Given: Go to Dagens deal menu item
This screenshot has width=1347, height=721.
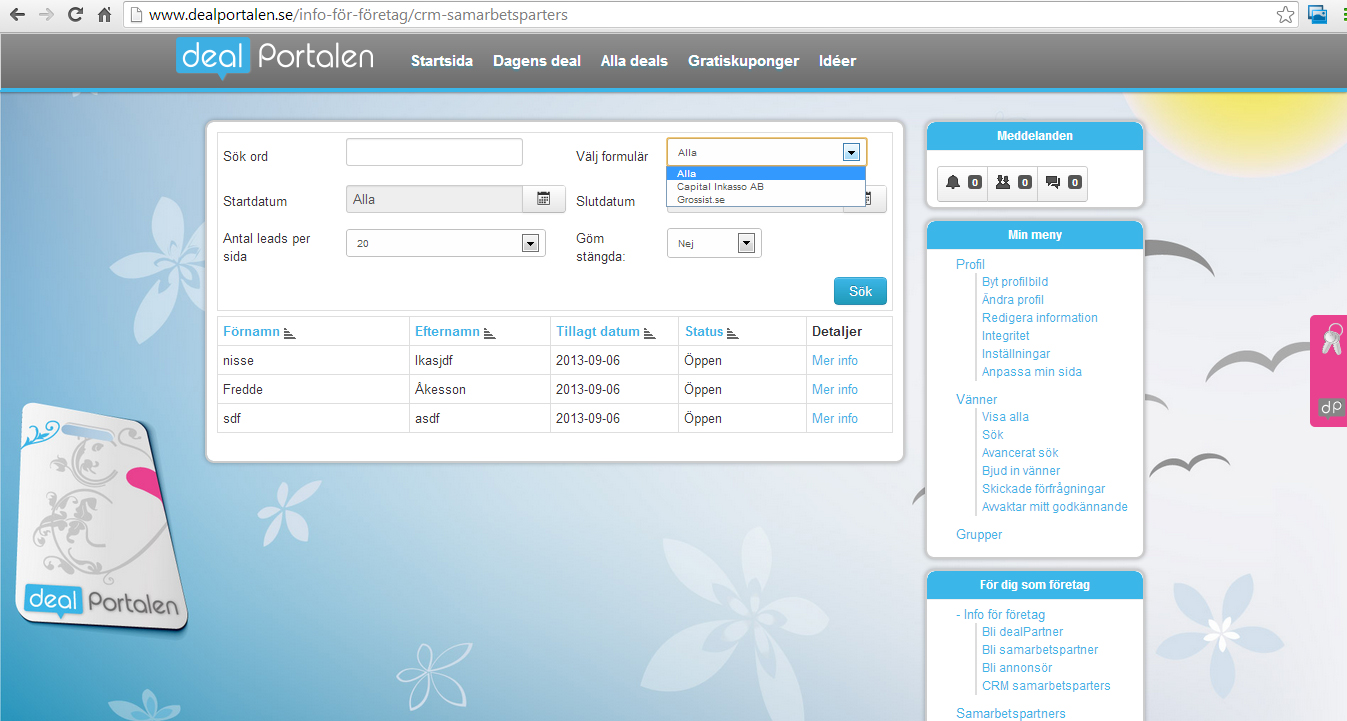Looking at the screenshot, I should click(536, 60).
